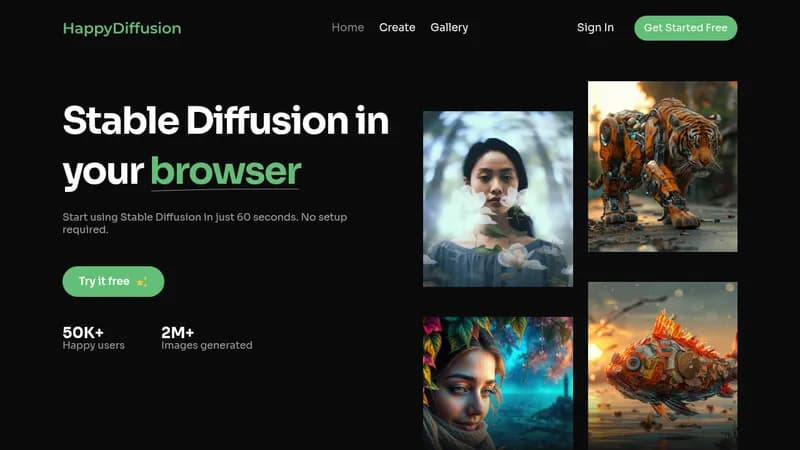The width and height of the screenshot is (800, 450).
Task: Go to the Create page
Action: [x=397, y=28]
